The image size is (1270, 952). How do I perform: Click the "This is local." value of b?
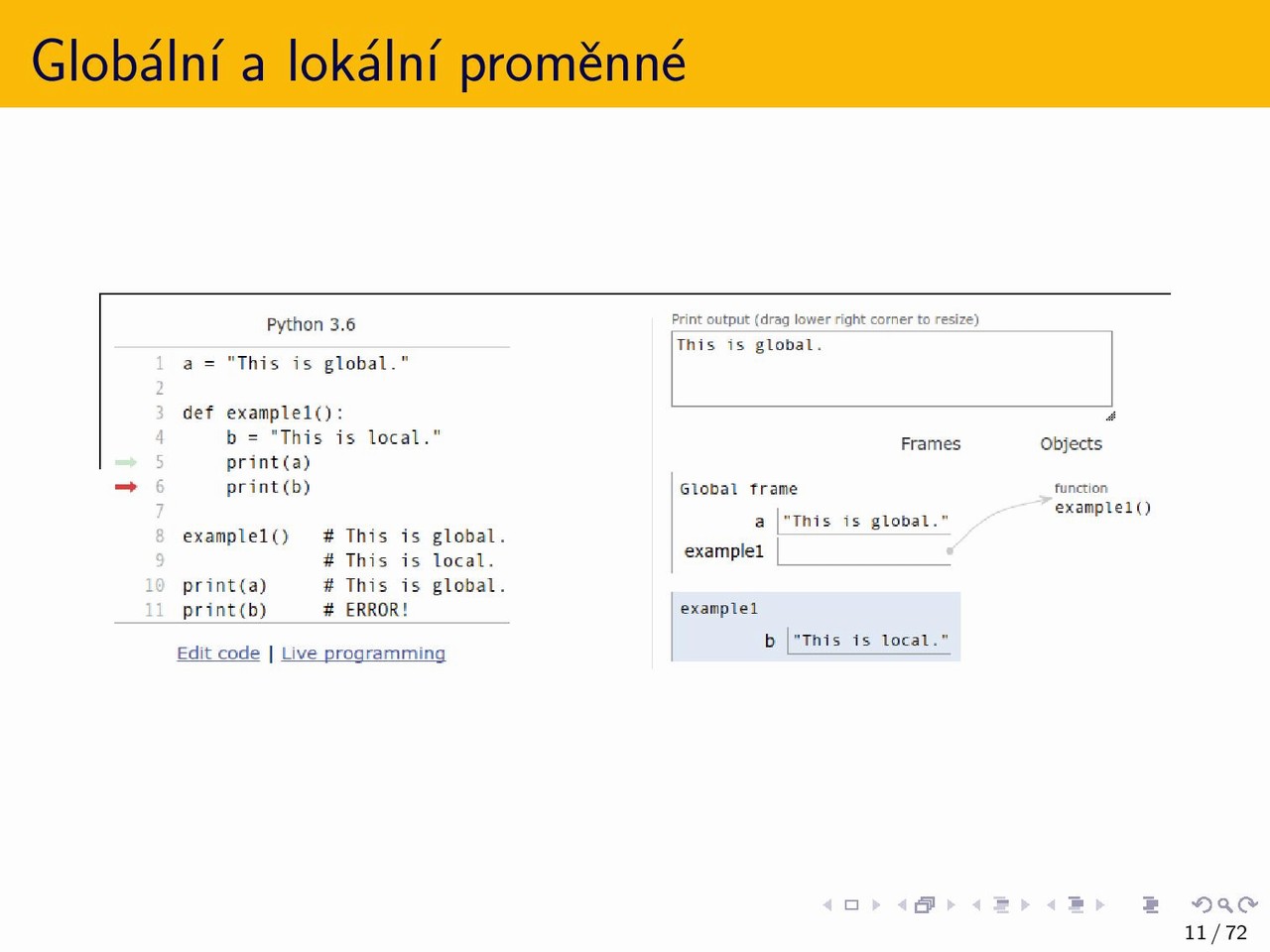click(870, 641)
